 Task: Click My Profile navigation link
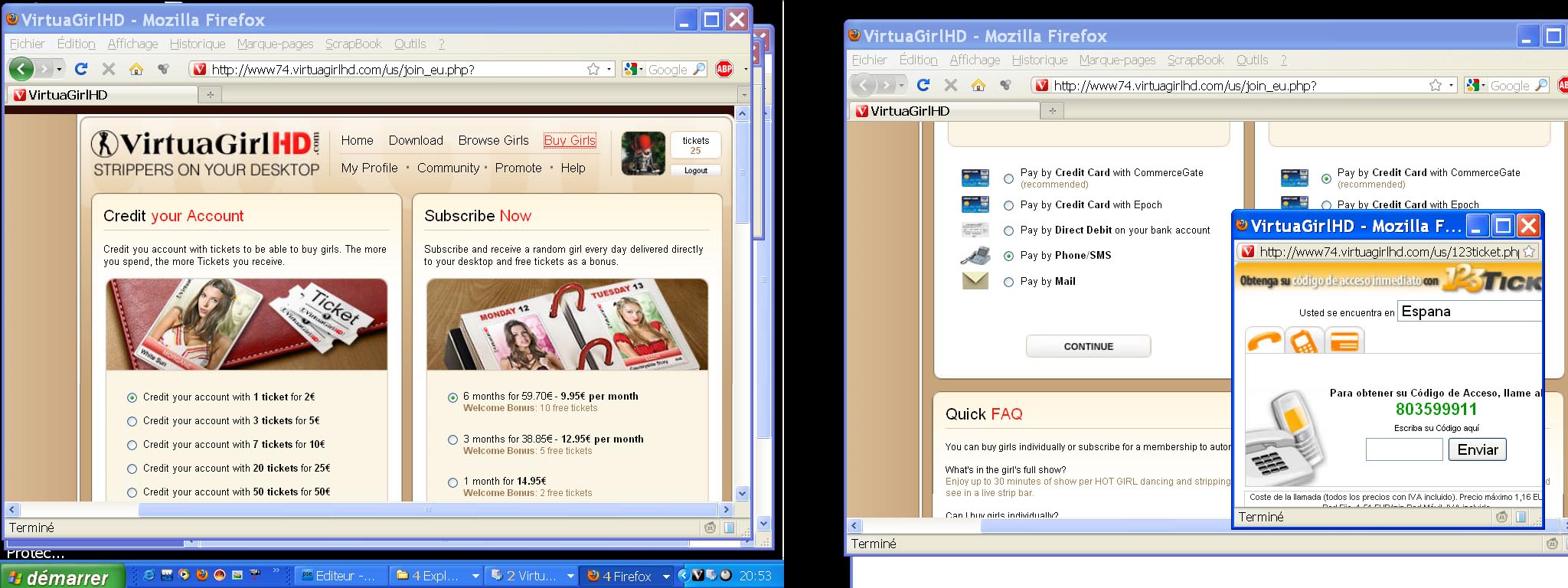369,168
